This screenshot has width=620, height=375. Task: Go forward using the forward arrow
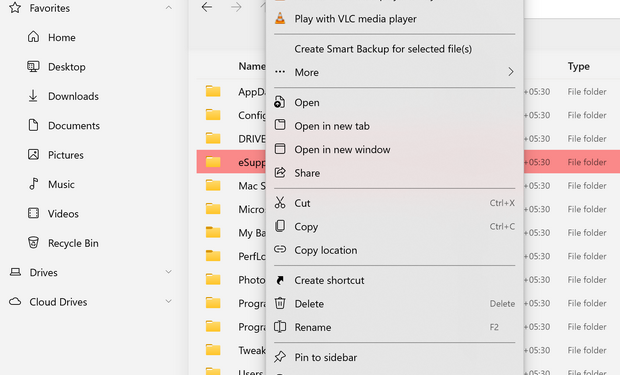tap(236, 7)
